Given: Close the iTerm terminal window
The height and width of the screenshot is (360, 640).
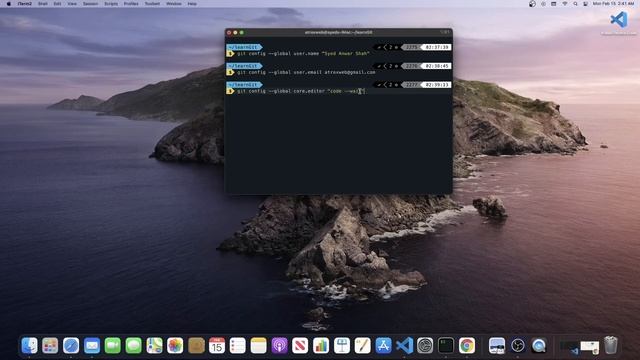Looking at the screenshot, I should point(229,32).
